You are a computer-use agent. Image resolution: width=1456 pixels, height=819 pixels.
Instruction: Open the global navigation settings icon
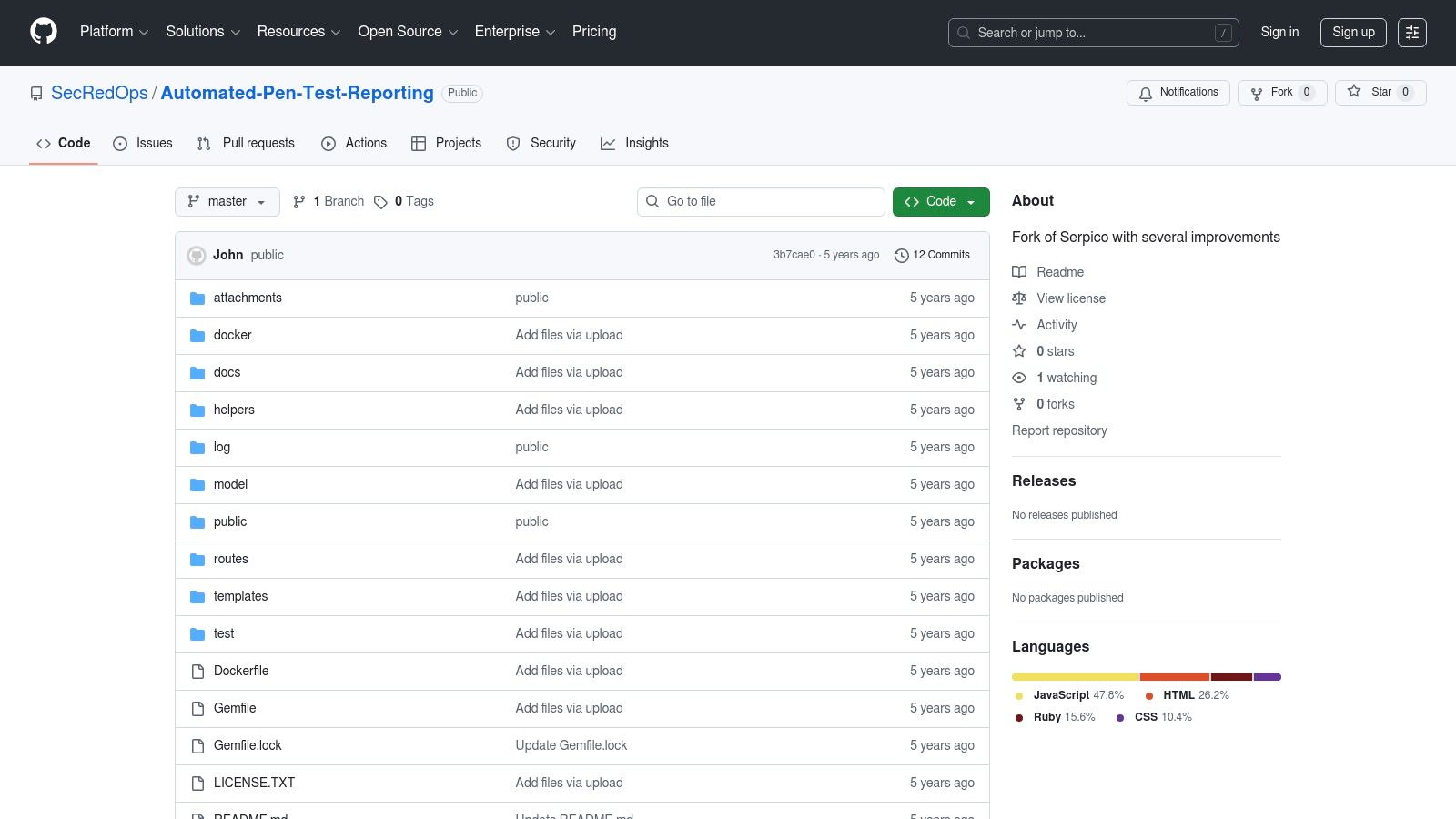point(1412,33)
